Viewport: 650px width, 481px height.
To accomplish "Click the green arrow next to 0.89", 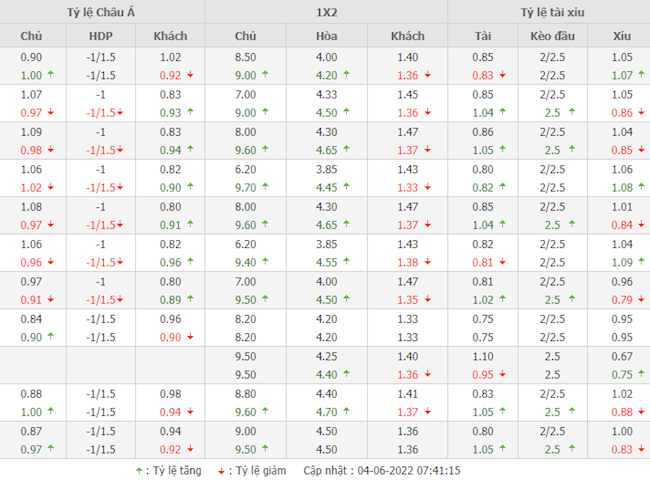I will [x=188, y=299].
